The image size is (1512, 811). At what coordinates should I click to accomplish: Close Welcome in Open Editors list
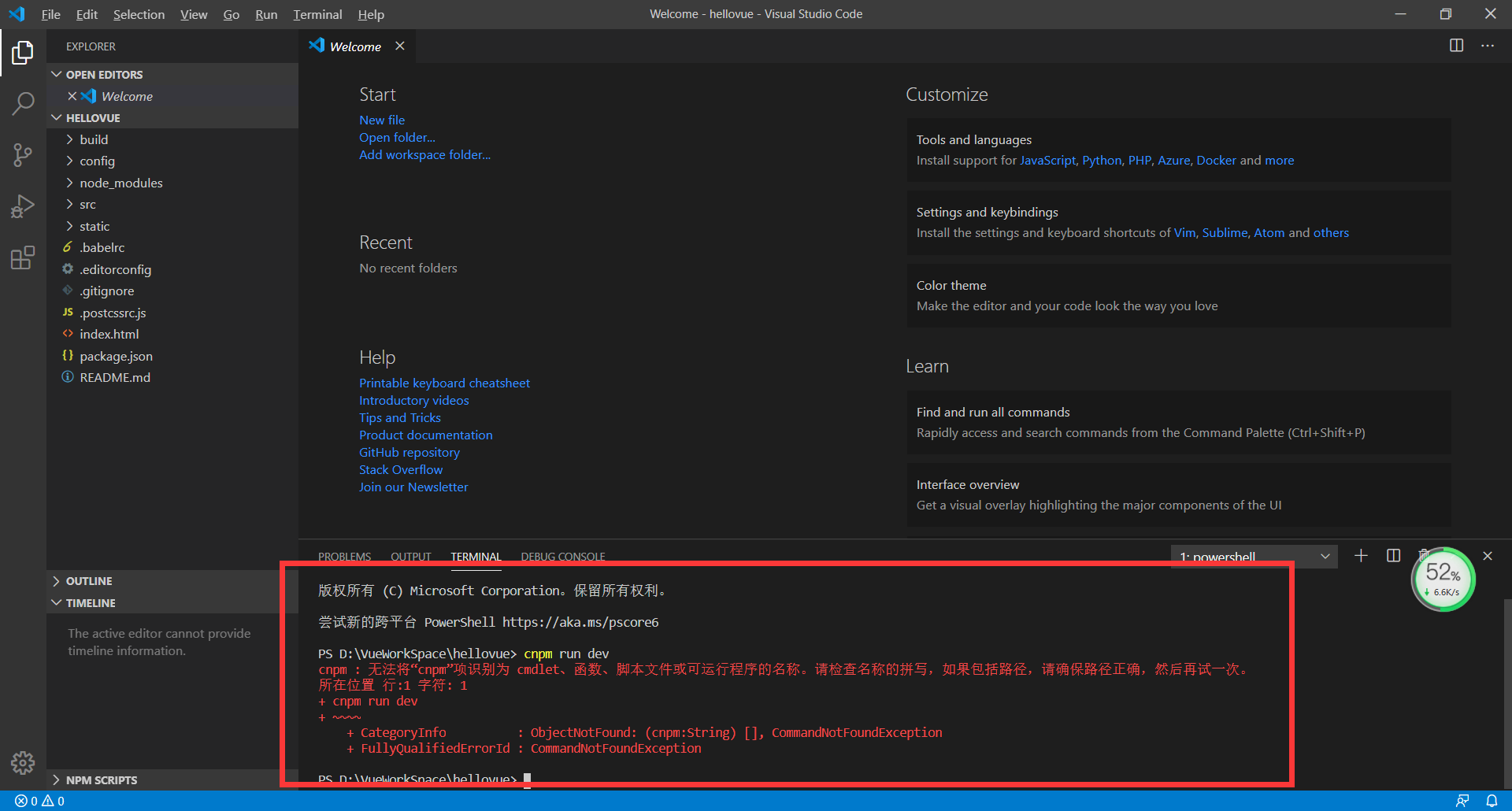(x=72, y=96)
